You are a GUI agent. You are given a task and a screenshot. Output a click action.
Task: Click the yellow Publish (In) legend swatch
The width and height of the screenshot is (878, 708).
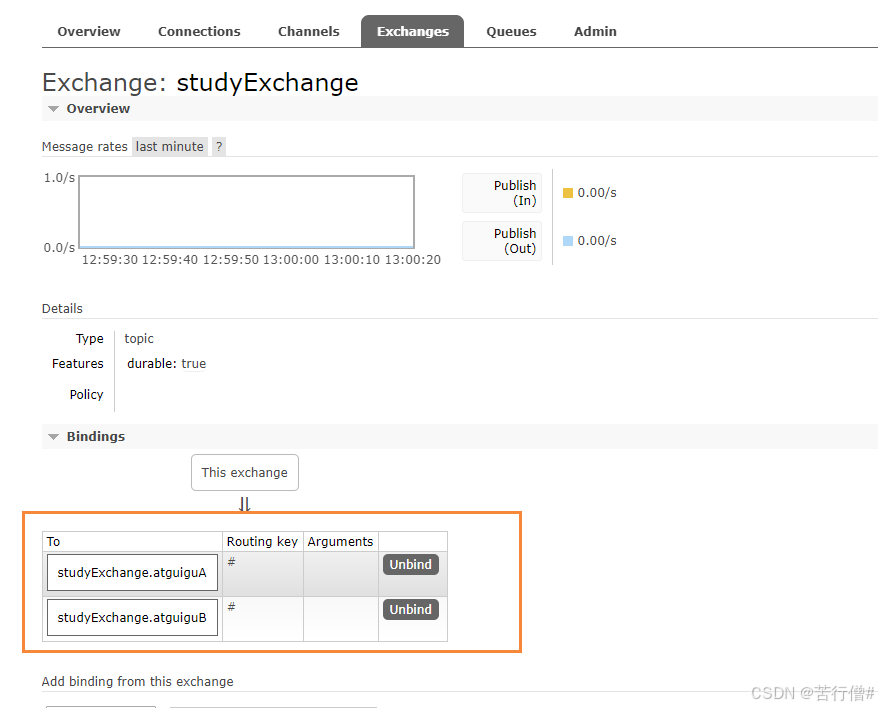click(568, 193)
